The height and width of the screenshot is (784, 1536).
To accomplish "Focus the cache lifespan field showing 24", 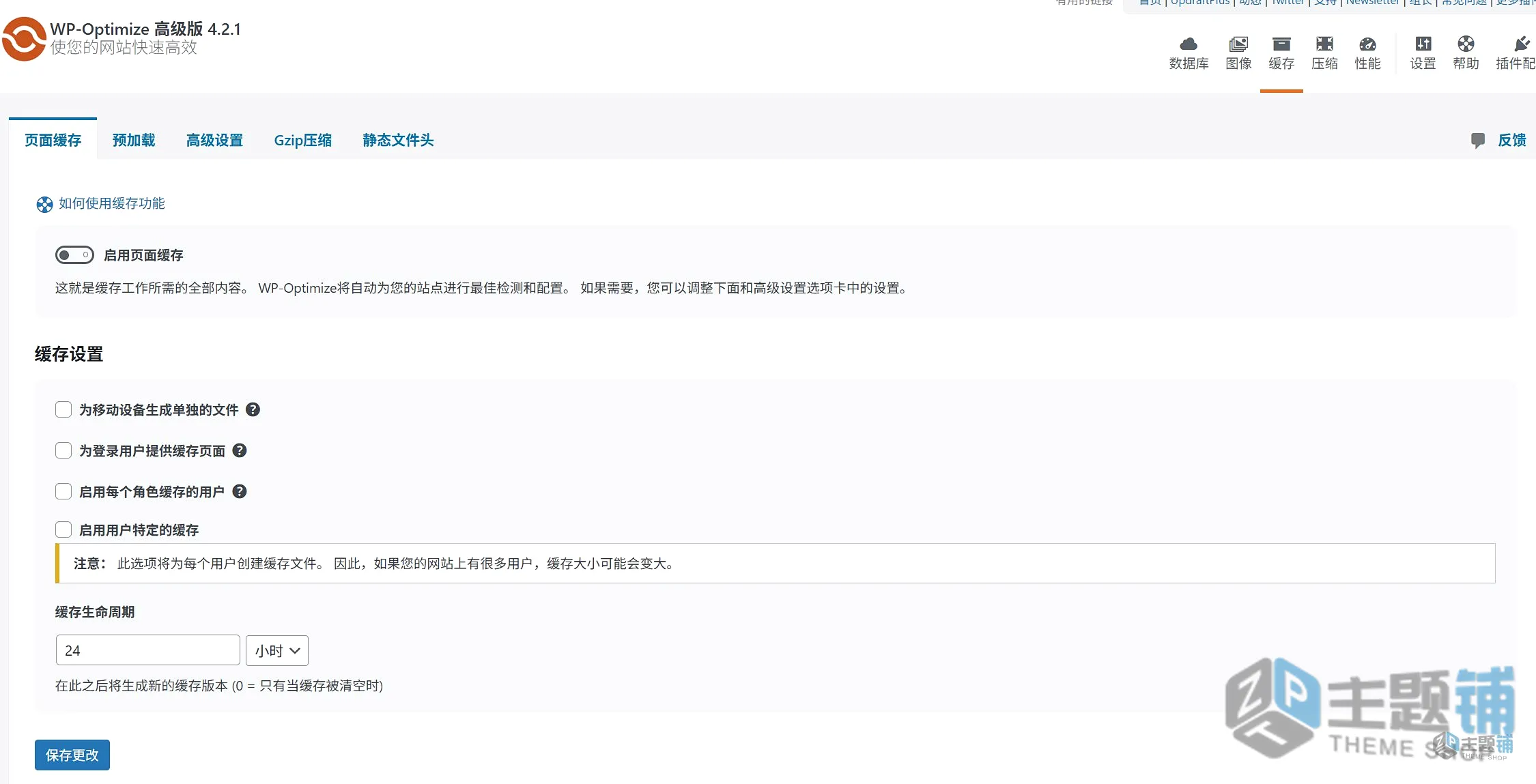I will tap(148, 650).
